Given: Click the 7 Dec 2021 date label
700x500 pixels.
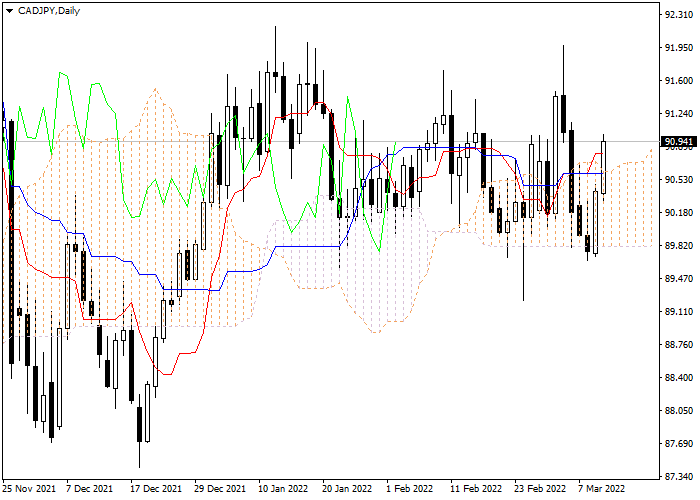Looking at the screenshot, I should (x=90, y=488).
